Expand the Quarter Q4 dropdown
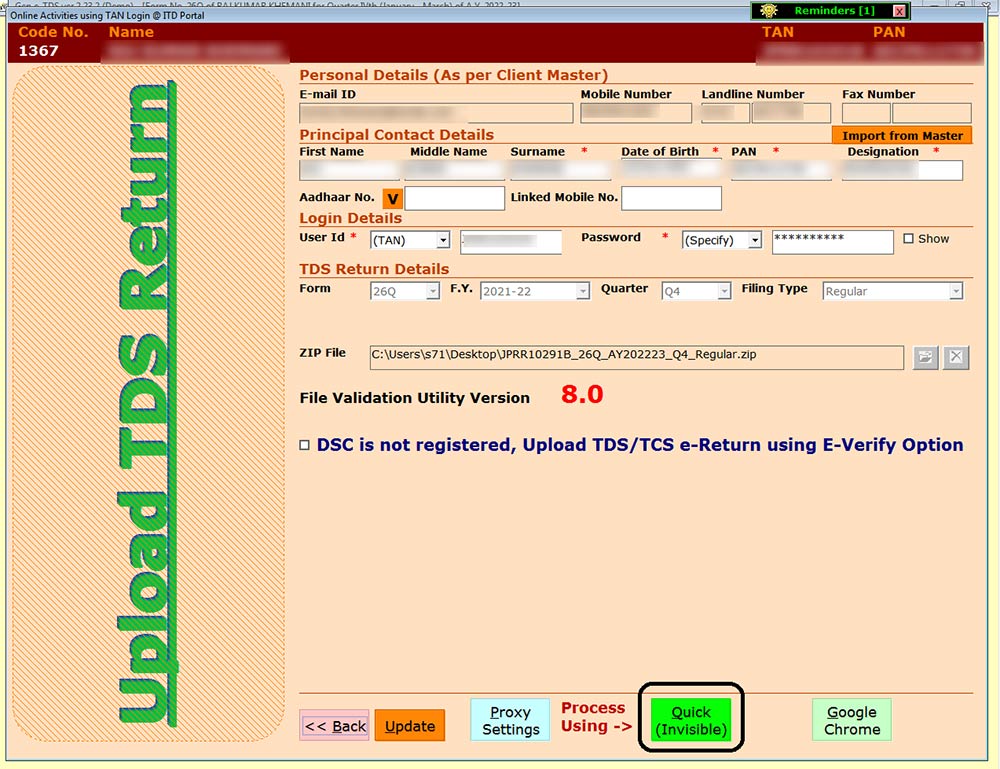 [x=723, y=292]
